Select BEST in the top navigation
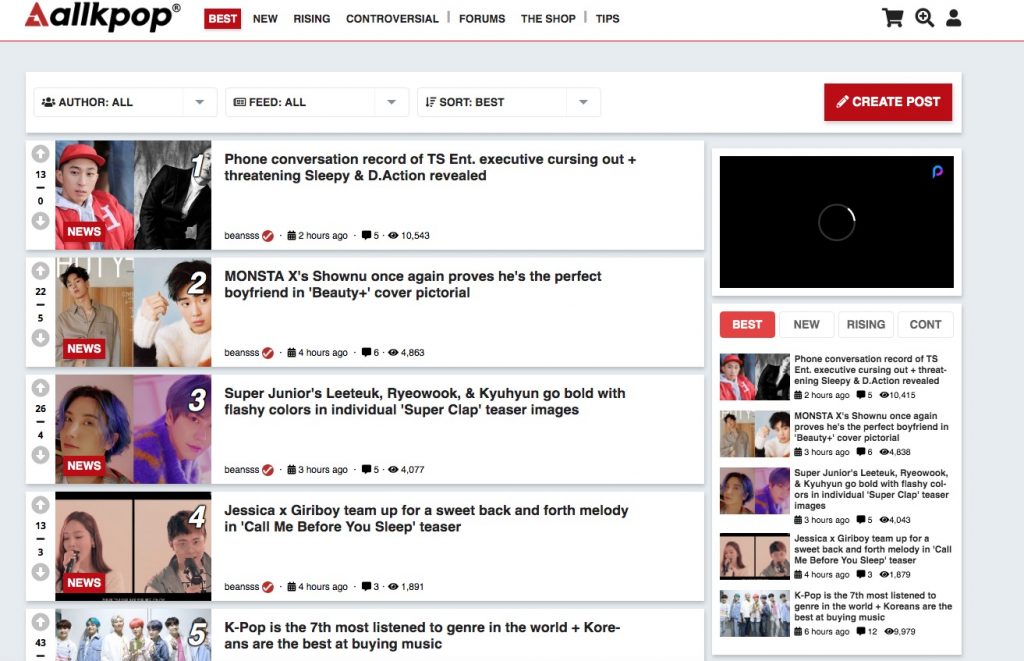The width and height of the screenshot is (1024, 661). (x=223, y=19)
